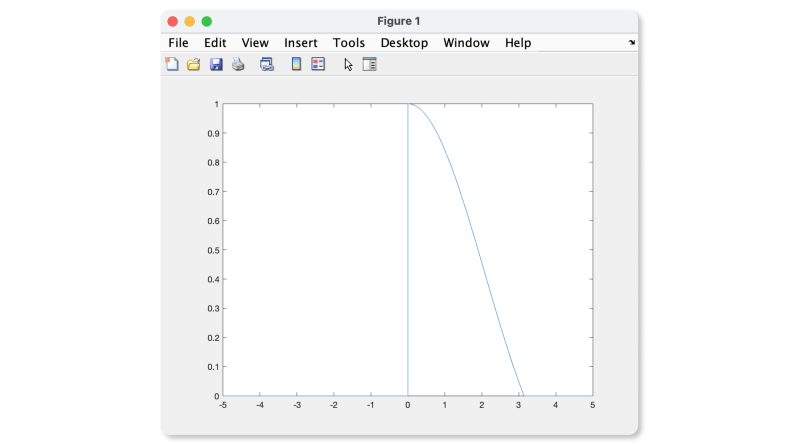Open the View menu

pyautogui.click(x=255, y=43)
